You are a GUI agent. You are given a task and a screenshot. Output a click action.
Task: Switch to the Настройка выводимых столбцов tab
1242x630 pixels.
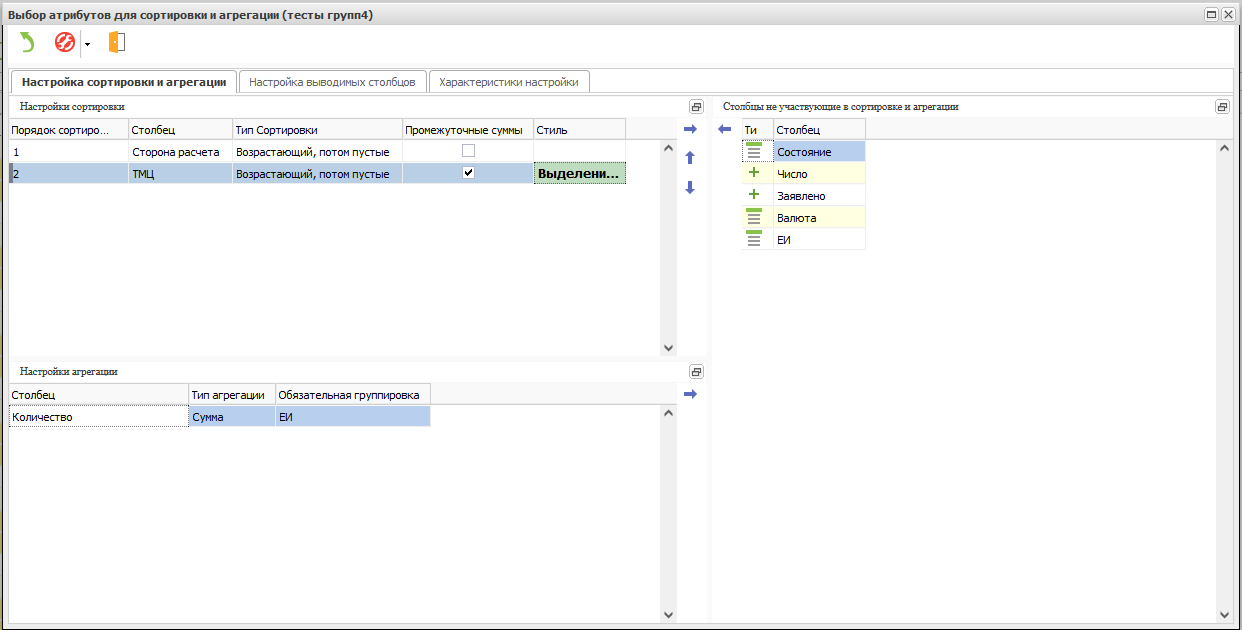pos(332,82)
